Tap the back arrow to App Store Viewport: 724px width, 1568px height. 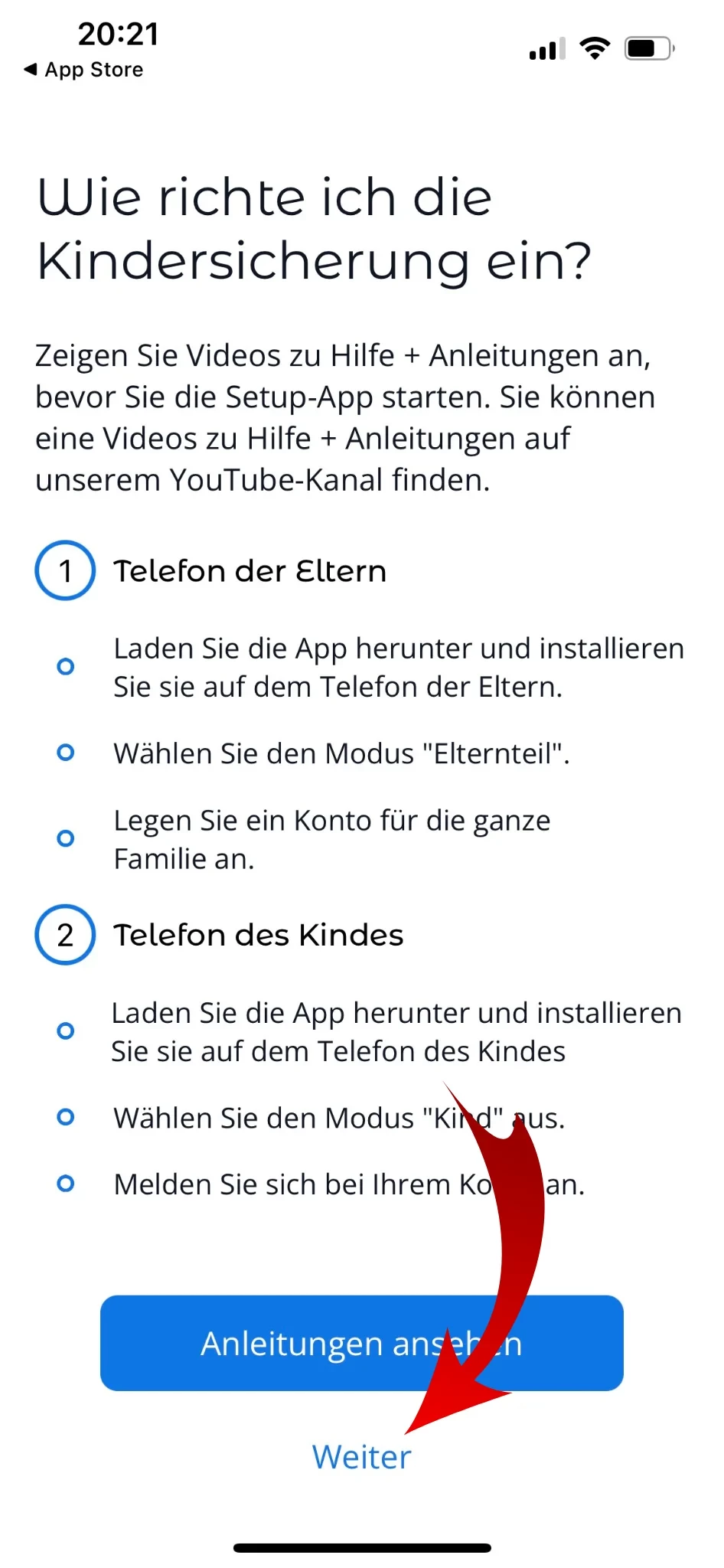(x=31, y=70)
